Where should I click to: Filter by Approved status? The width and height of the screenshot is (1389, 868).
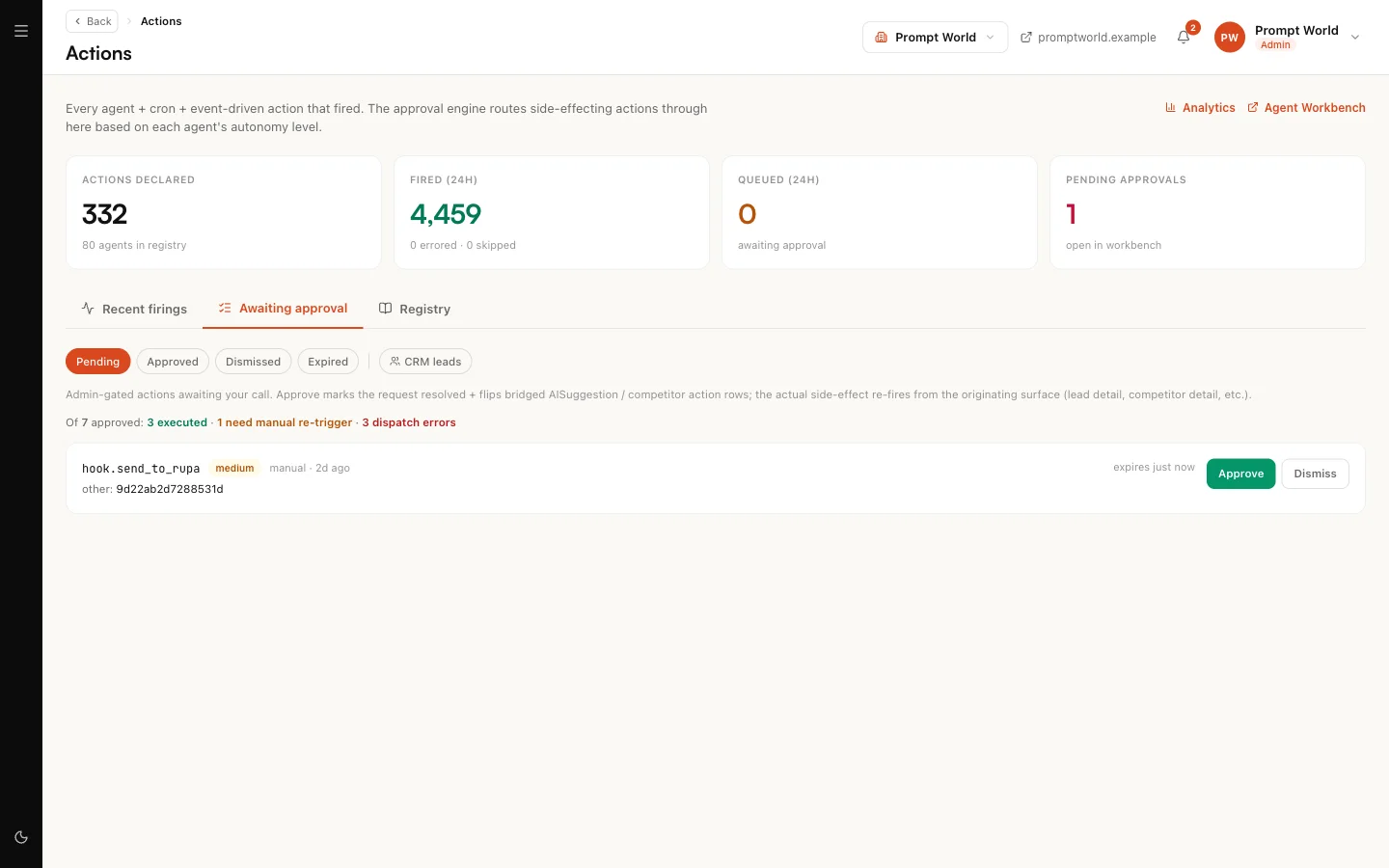173,362
